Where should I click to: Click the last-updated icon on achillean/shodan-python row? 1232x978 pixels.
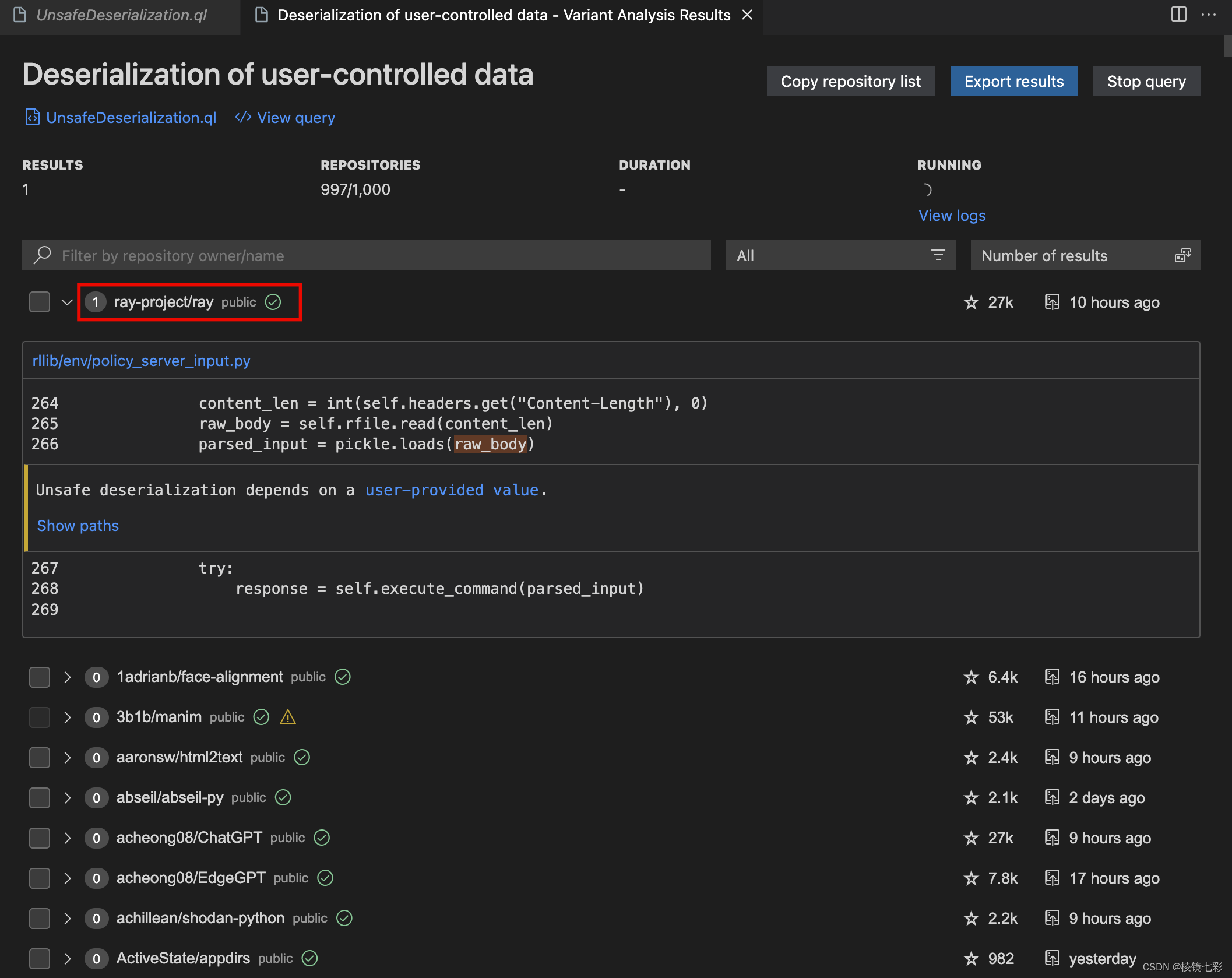(x=1052, y=918)
